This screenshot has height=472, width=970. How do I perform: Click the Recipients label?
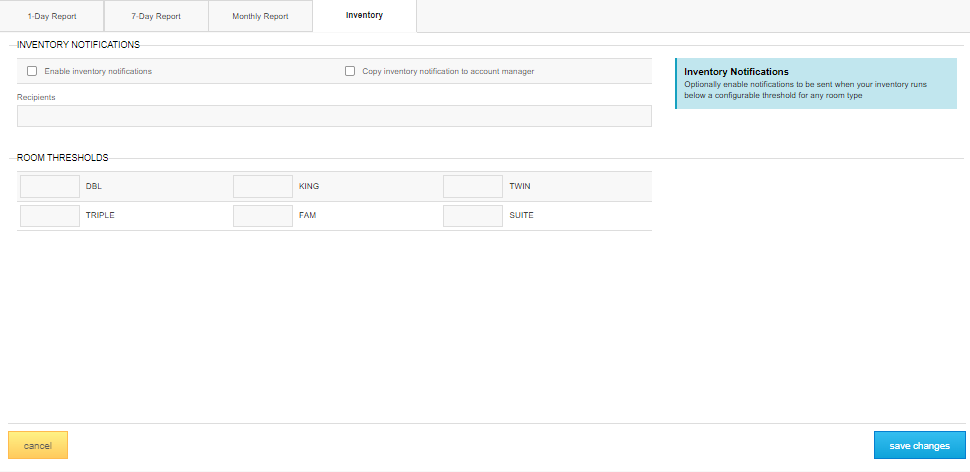36,97
